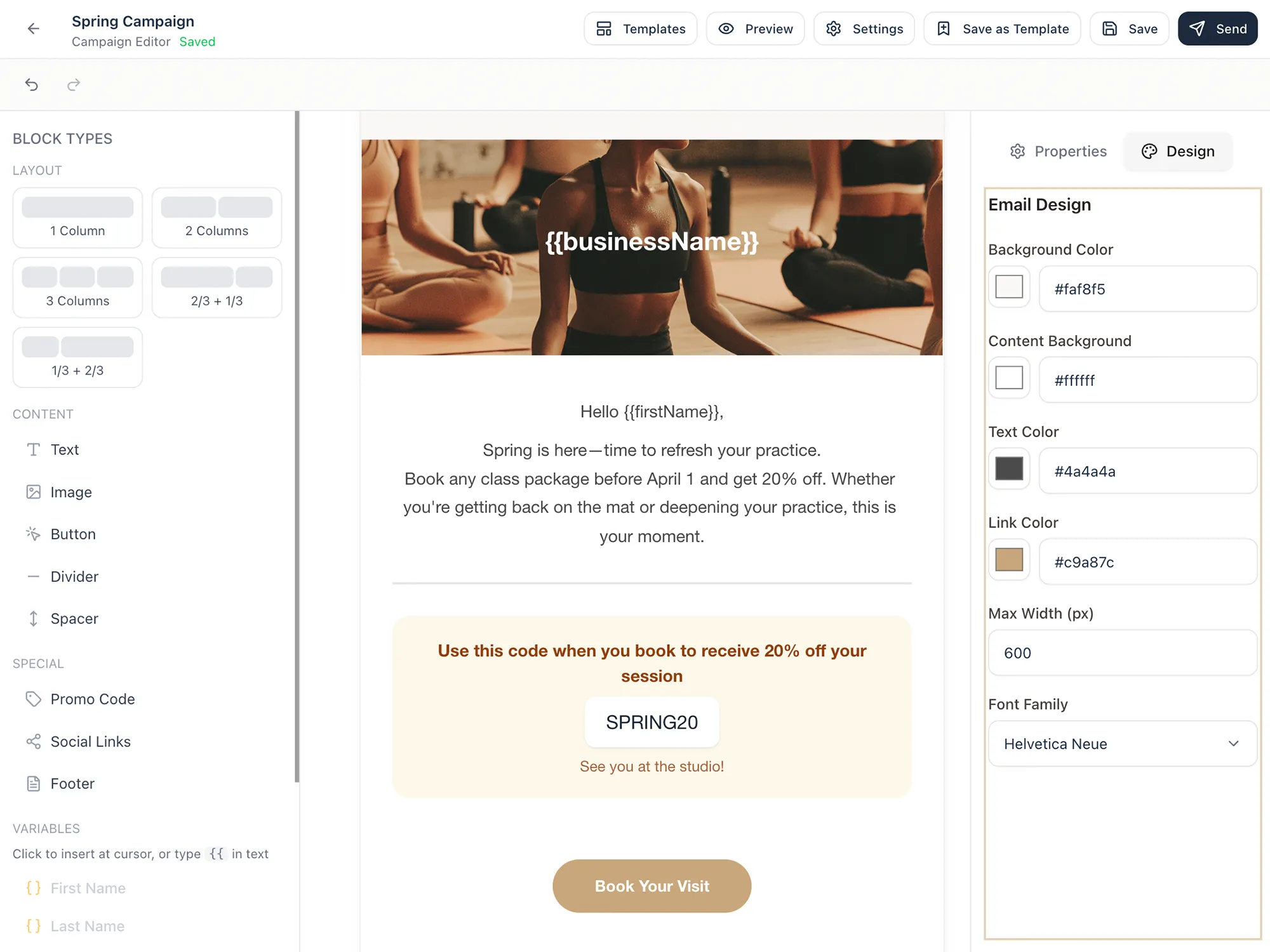
Task: Add a Social Links block
Action: [90, 741]
